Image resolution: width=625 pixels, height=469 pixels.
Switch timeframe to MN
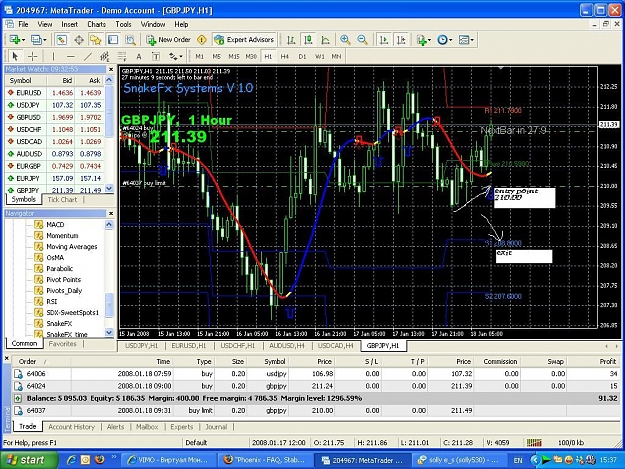pyautogui.click(x=336, y=57)
